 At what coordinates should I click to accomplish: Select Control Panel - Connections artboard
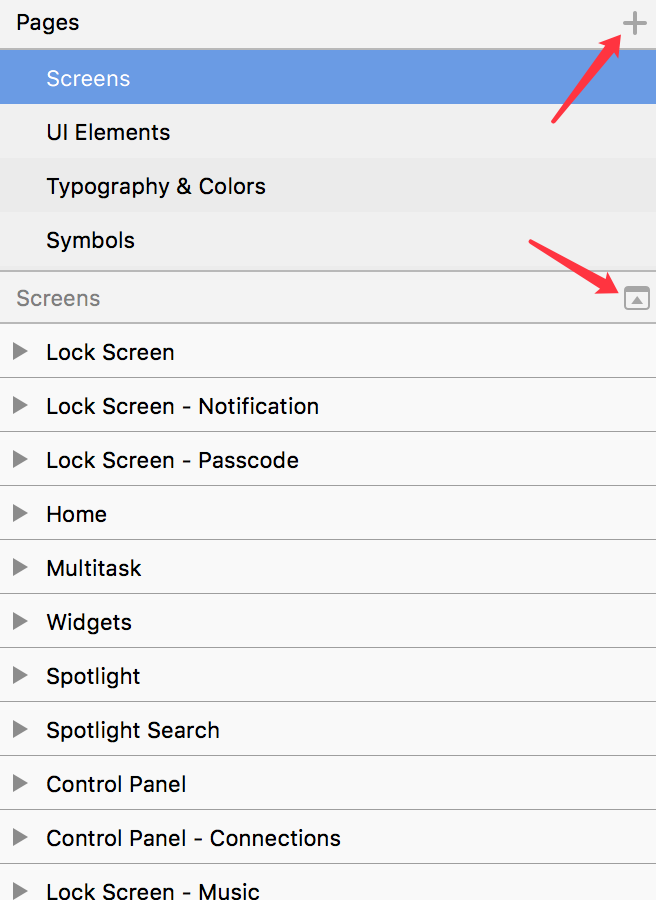[328, 837]
